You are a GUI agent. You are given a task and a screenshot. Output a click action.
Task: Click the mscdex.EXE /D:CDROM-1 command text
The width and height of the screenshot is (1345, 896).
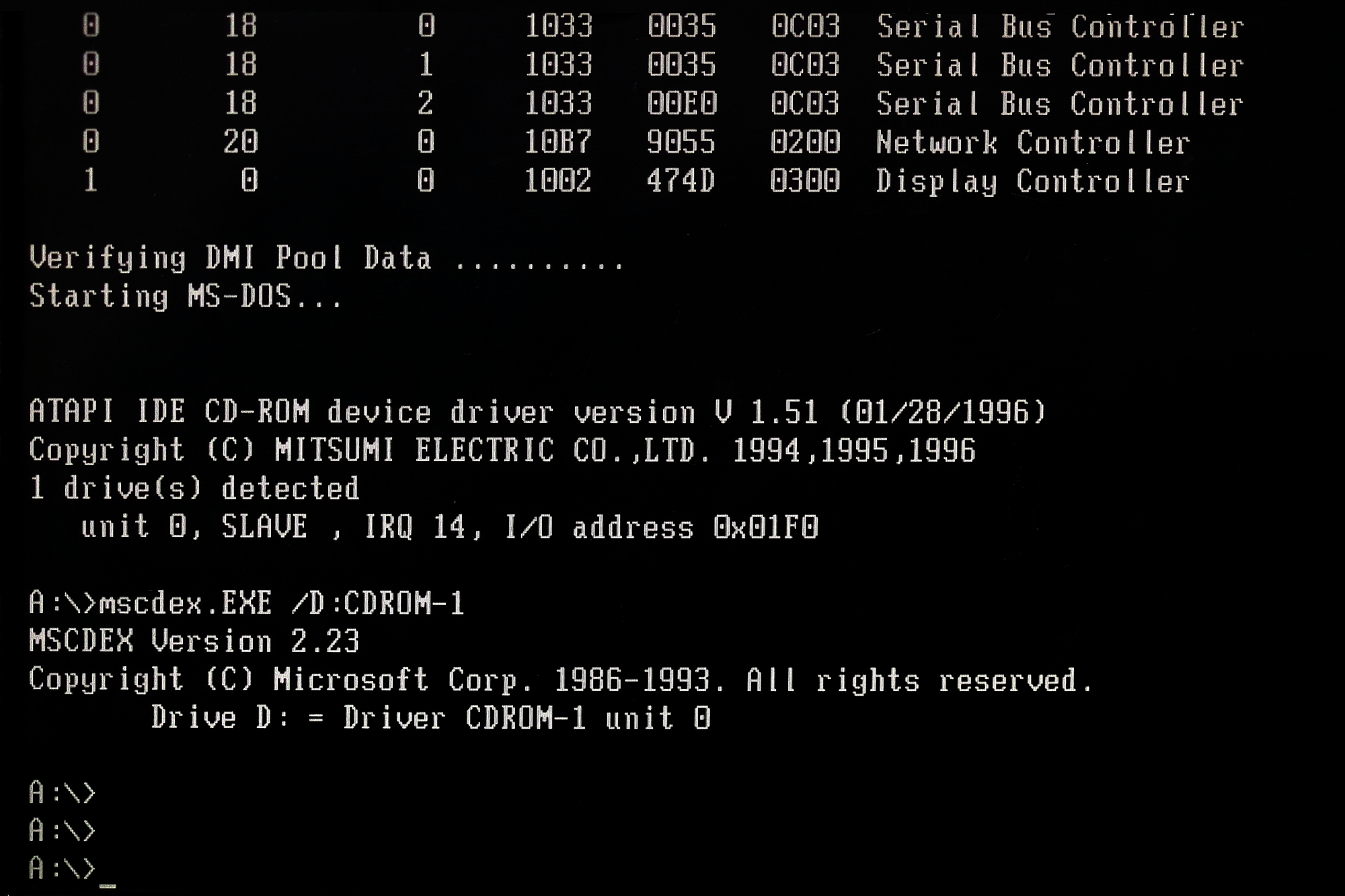pos(282,604)
